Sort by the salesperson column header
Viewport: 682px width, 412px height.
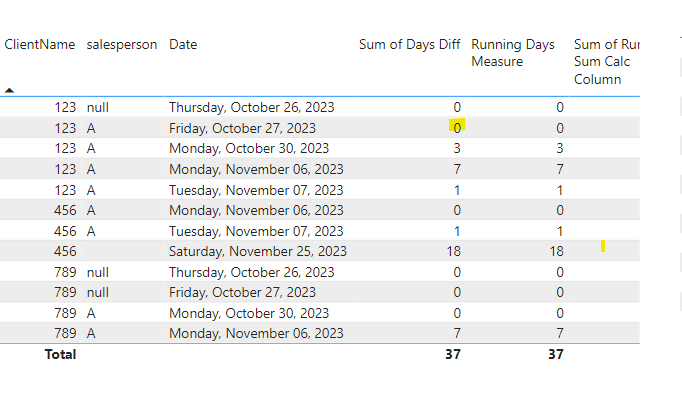[122, 44]
